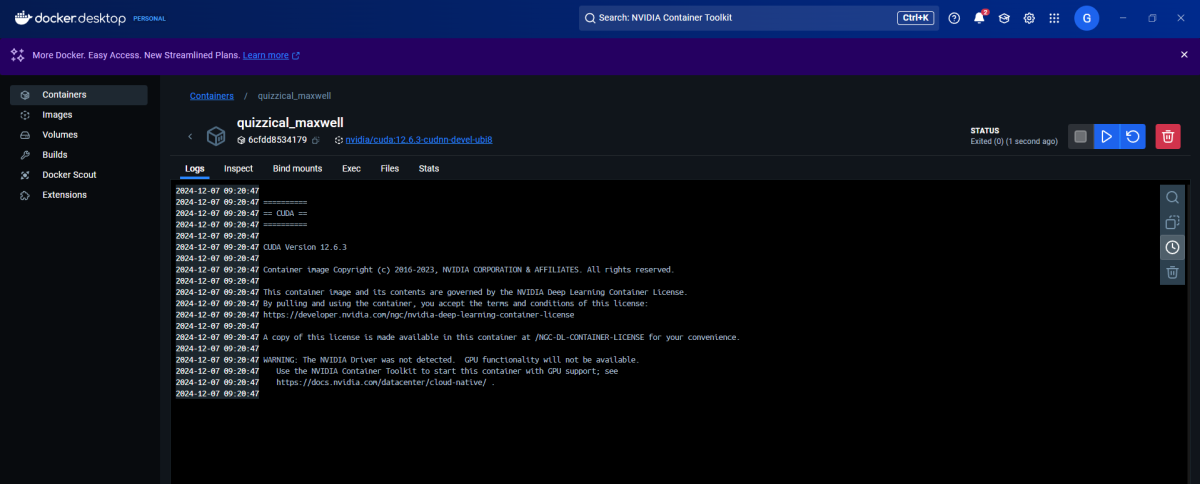This screenshot has width=1200, height=484.
Task: Restart the container using circular arrow icon
Action: pyautogui.click(x=1132, y=136)
